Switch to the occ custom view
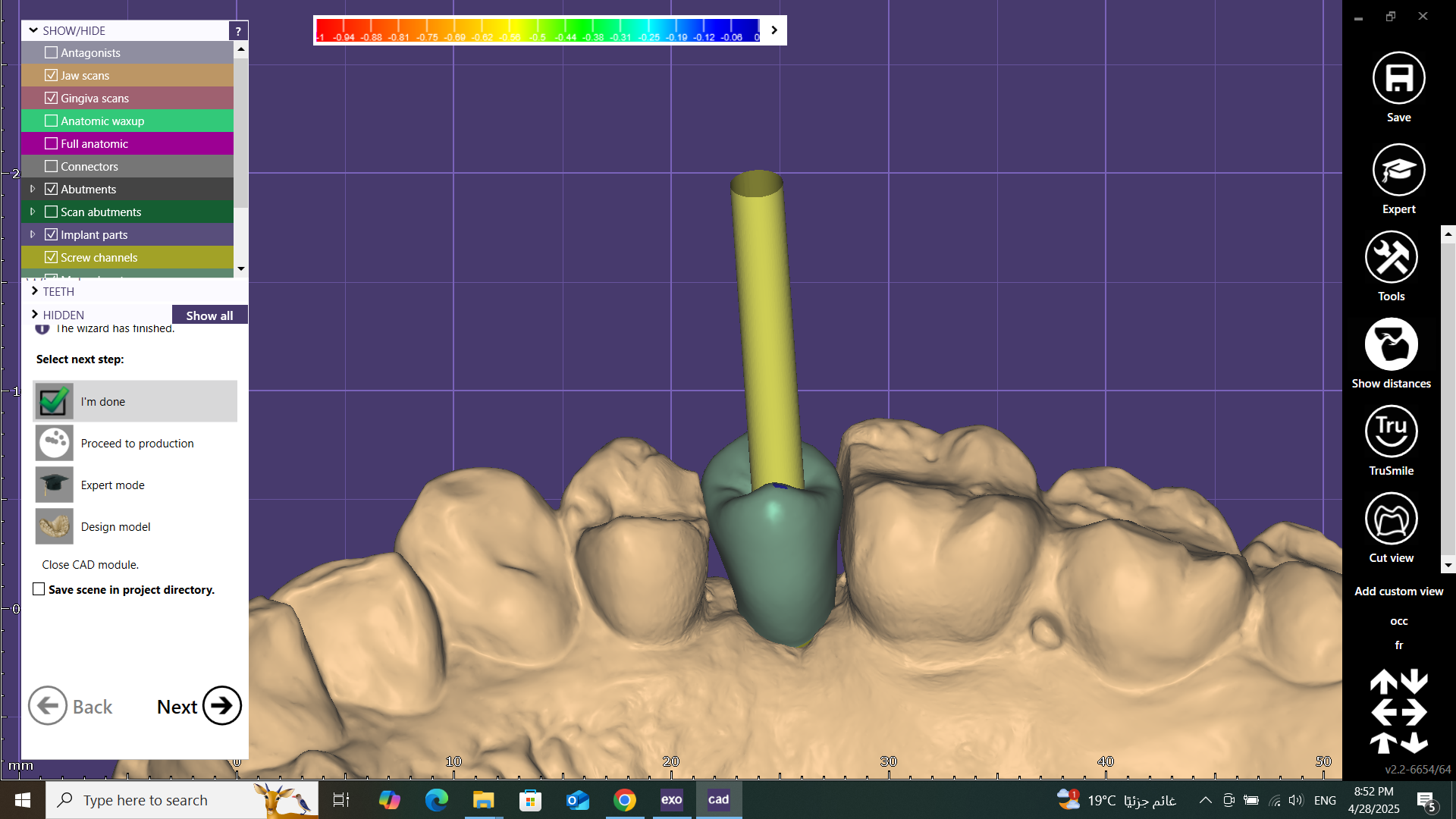 click(1398, 621)
